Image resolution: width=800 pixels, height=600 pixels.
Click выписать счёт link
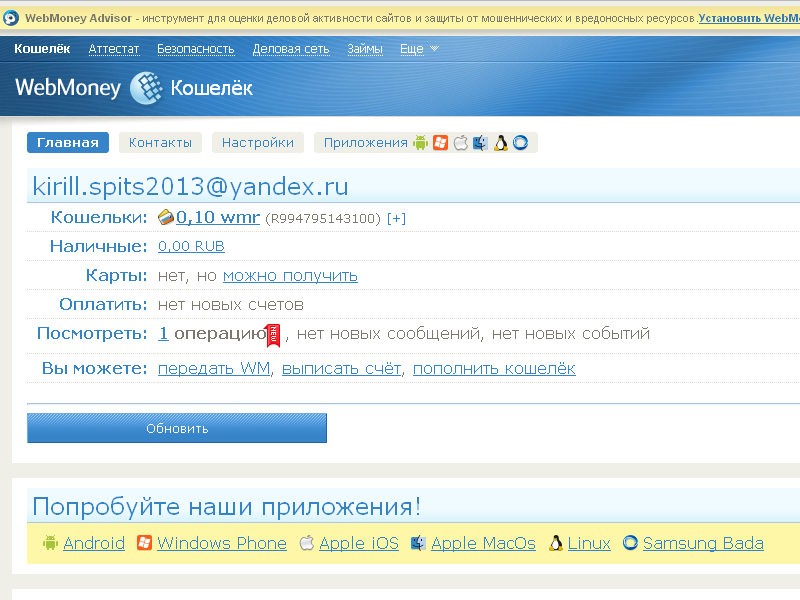click(x=341, y=368)
